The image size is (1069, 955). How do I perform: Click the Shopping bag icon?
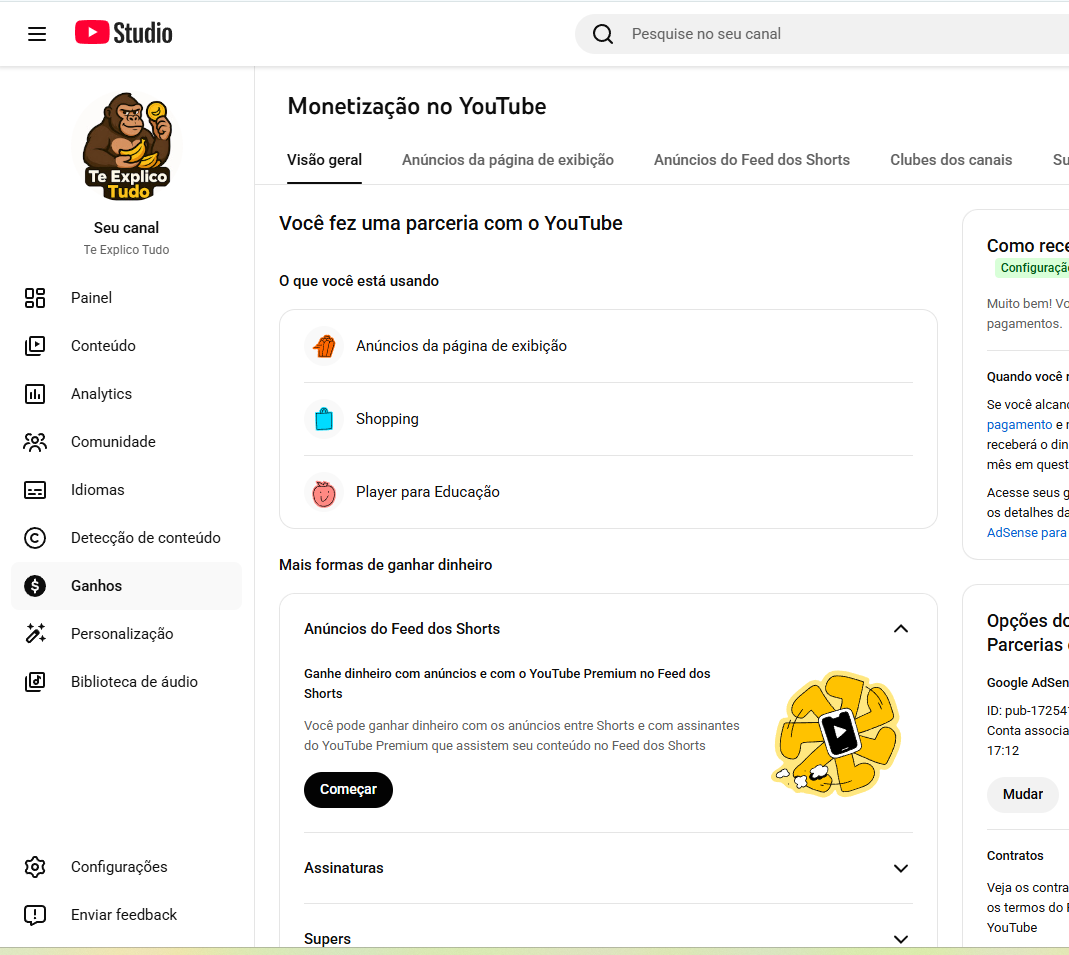point(324,419)
